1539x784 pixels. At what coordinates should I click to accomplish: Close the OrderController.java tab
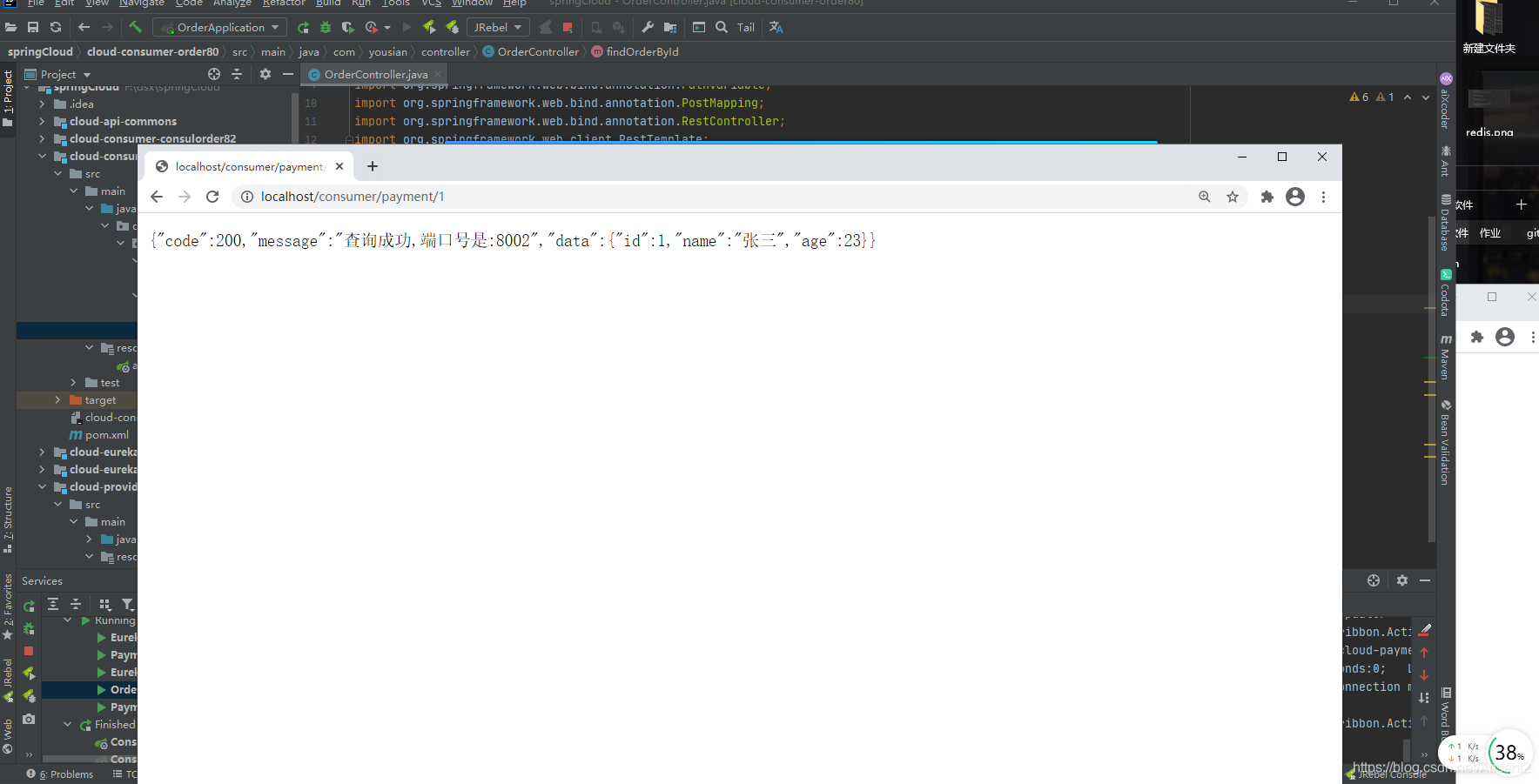pos(438,74)
